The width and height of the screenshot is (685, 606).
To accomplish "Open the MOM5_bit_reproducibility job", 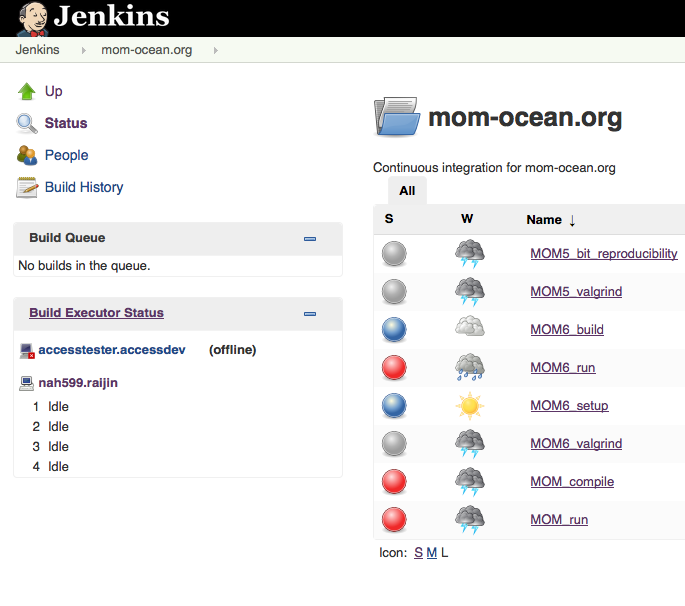I will pyautogui.click(x=604, y=253).
